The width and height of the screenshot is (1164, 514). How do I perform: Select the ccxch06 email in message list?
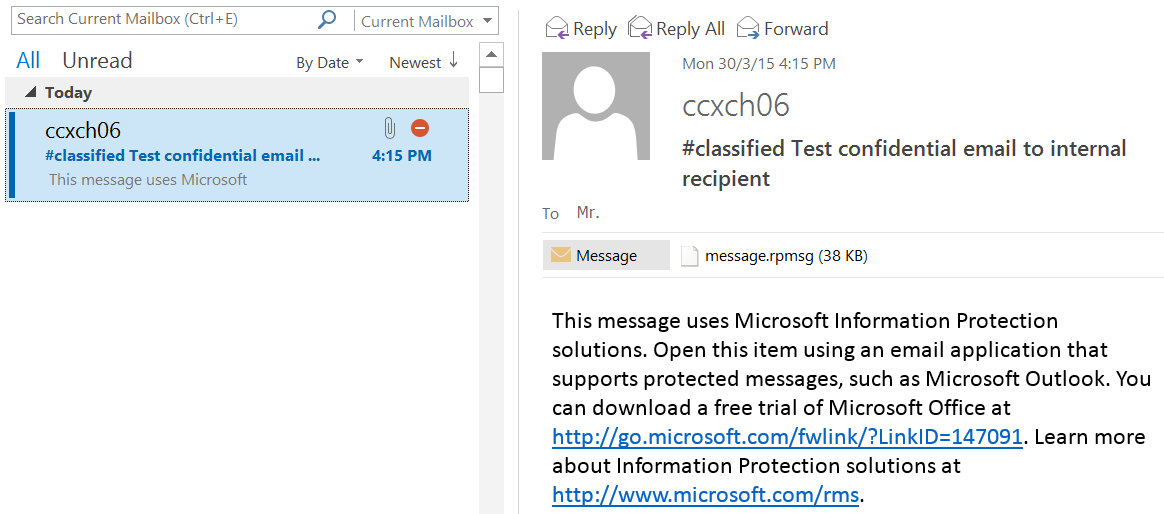click(x=200, y=156)
